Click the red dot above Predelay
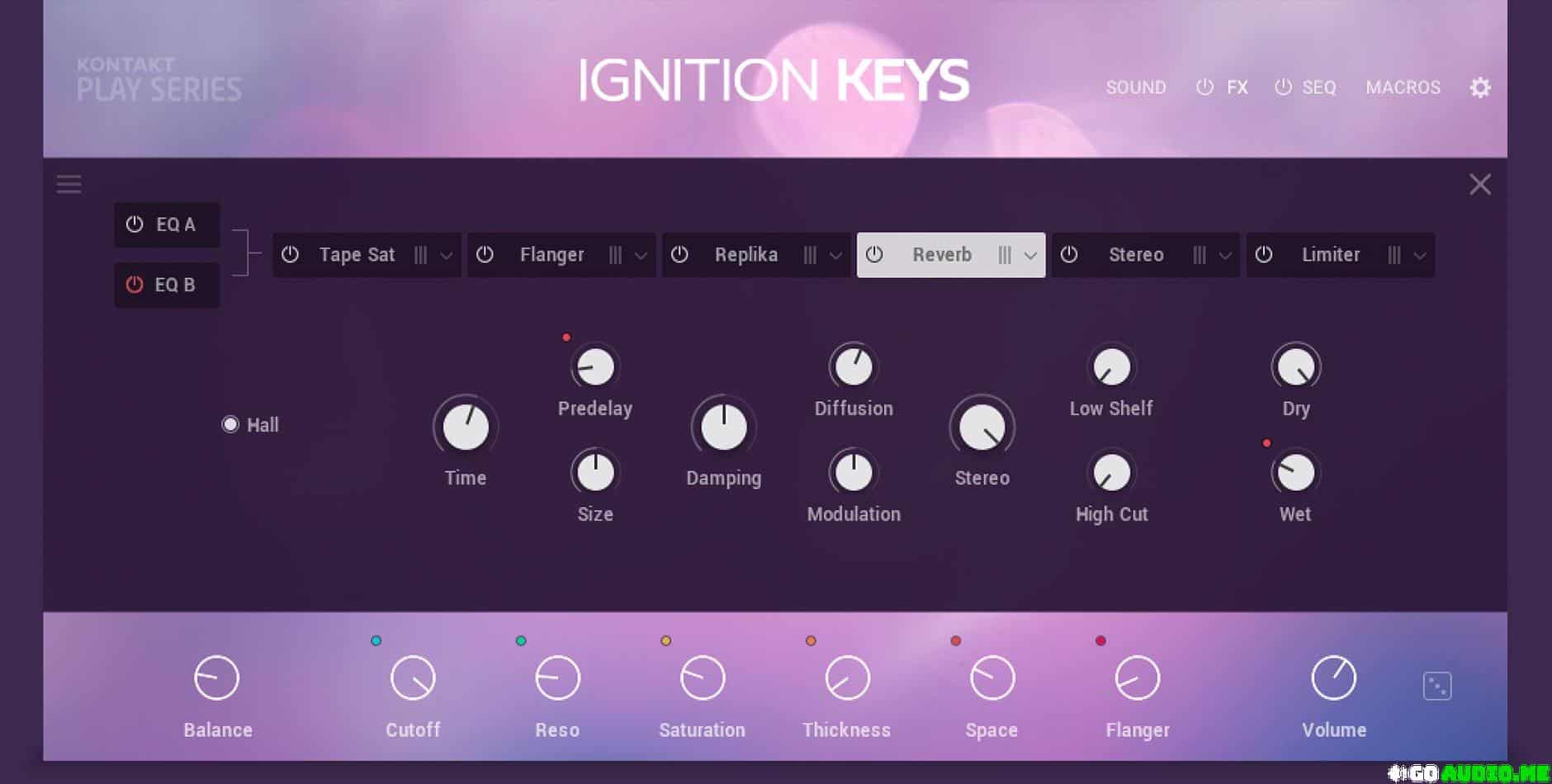Viewport: 1552px width, 784px height. coord(566,338)
